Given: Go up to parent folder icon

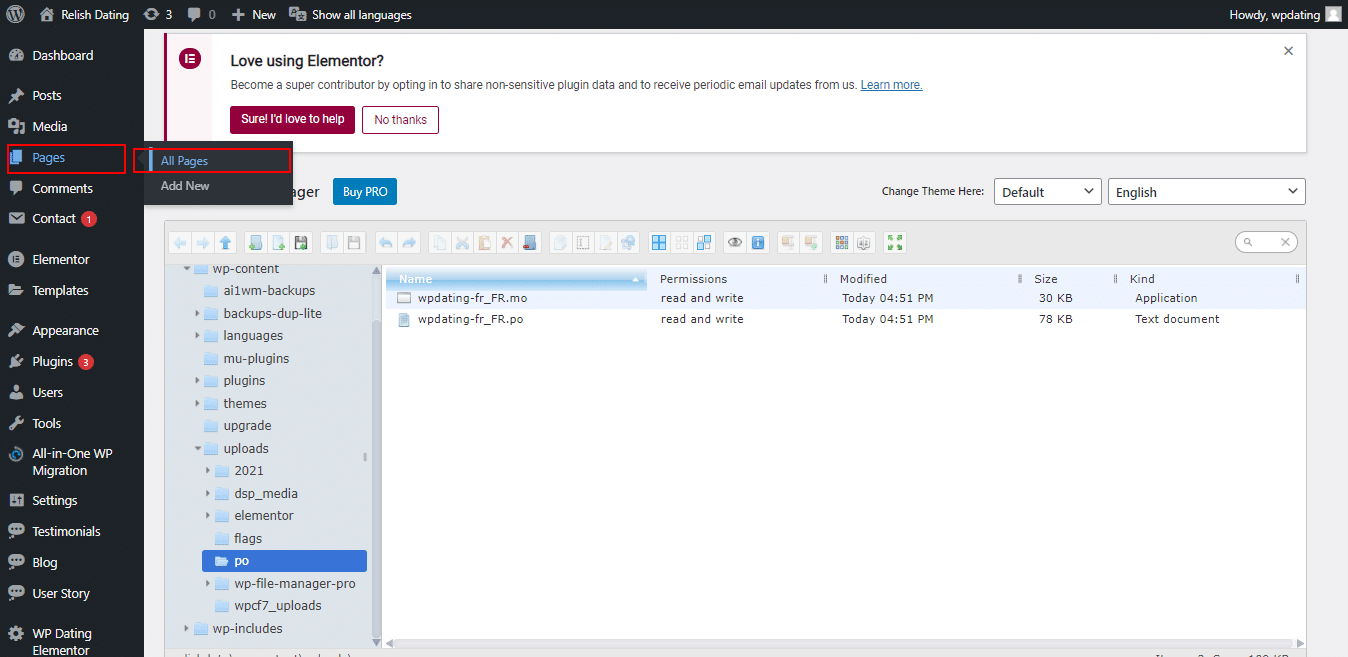Looking at the screenshot, I should click(225, 242).
